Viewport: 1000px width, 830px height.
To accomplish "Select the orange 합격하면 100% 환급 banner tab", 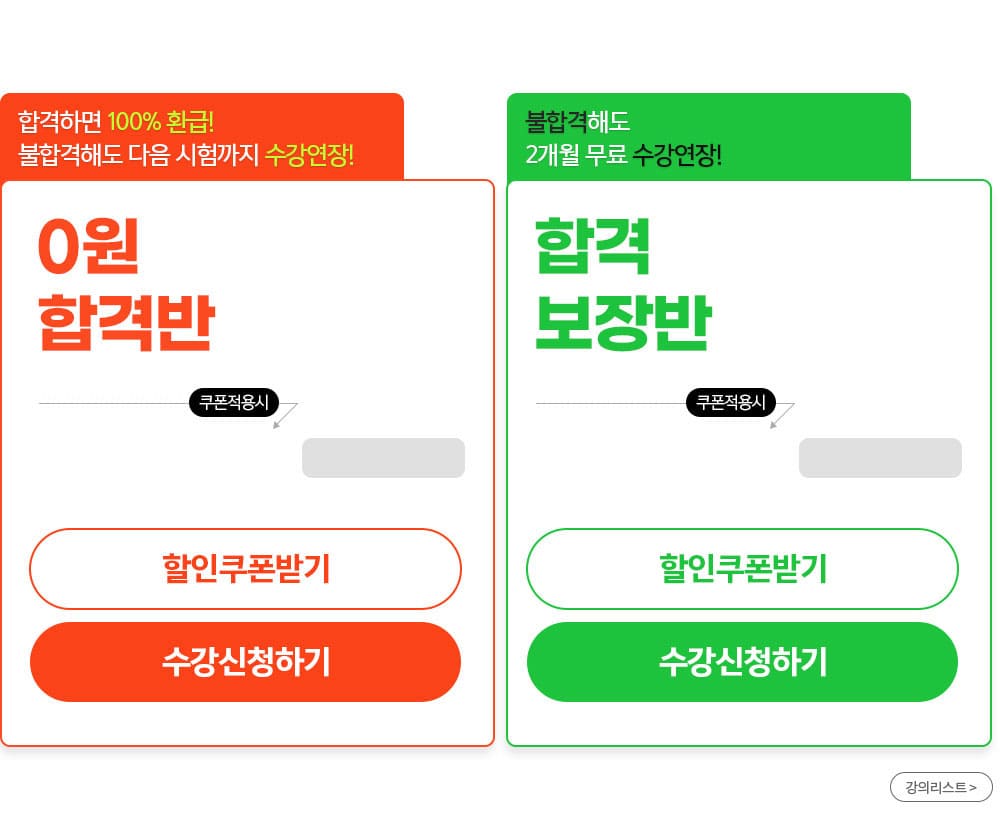I will (202, 137).
